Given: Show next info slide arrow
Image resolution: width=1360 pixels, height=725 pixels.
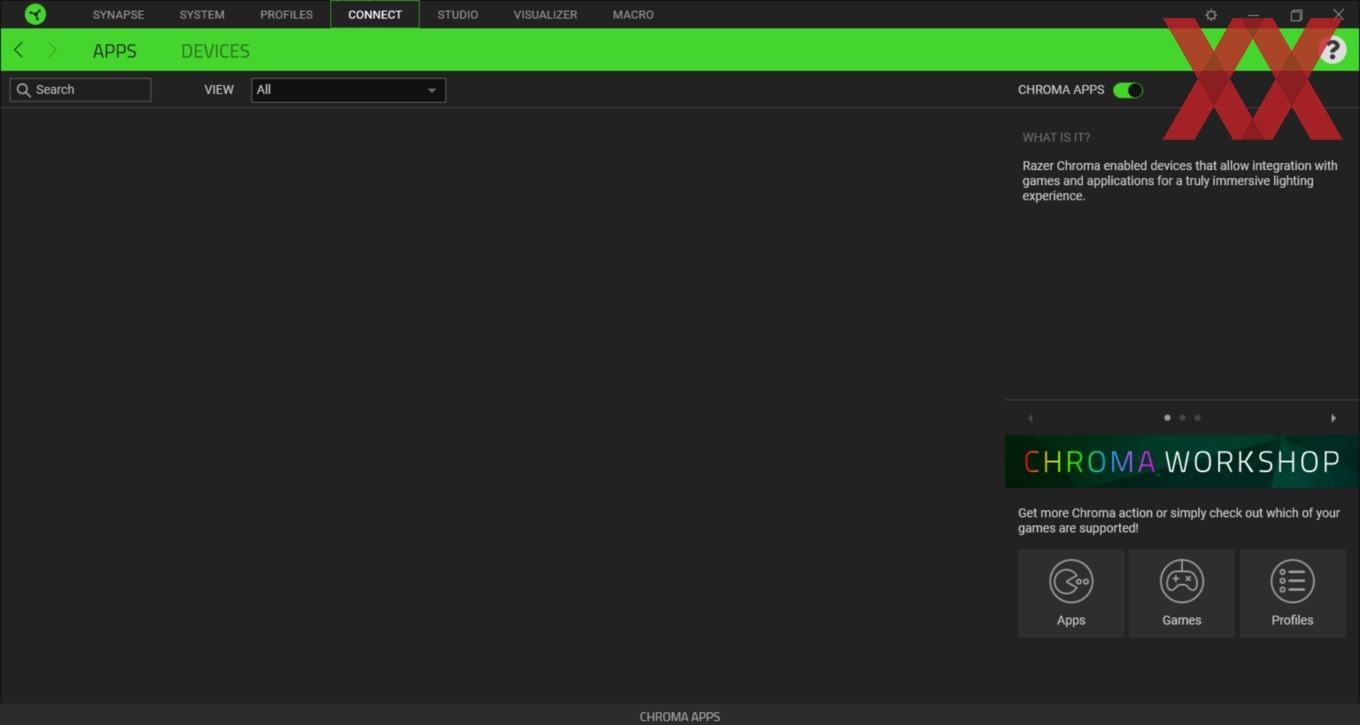Looking at the screenshot, I should (x=1333, y=418).
